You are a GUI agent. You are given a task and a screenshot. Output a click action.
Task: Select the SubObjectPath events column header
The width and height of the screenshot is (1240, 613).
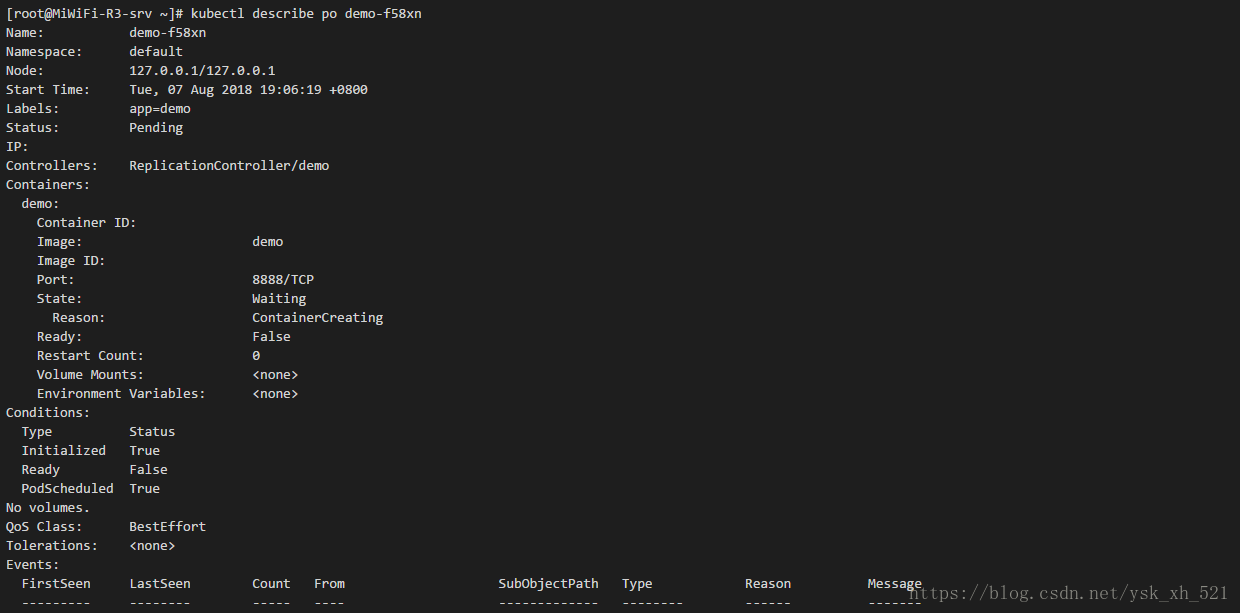point(548,583)
